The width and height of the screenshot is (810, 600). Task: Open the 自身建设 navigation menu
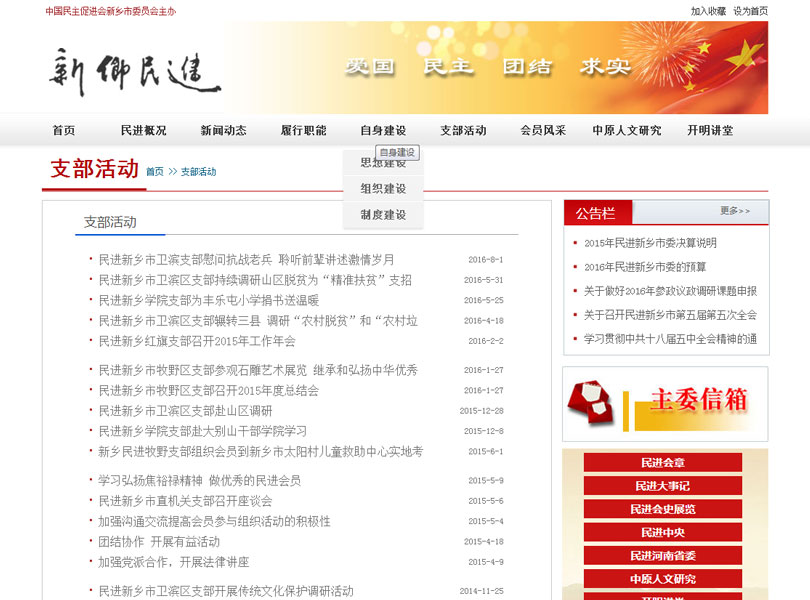pyautogui.click(x=383, y=130)
